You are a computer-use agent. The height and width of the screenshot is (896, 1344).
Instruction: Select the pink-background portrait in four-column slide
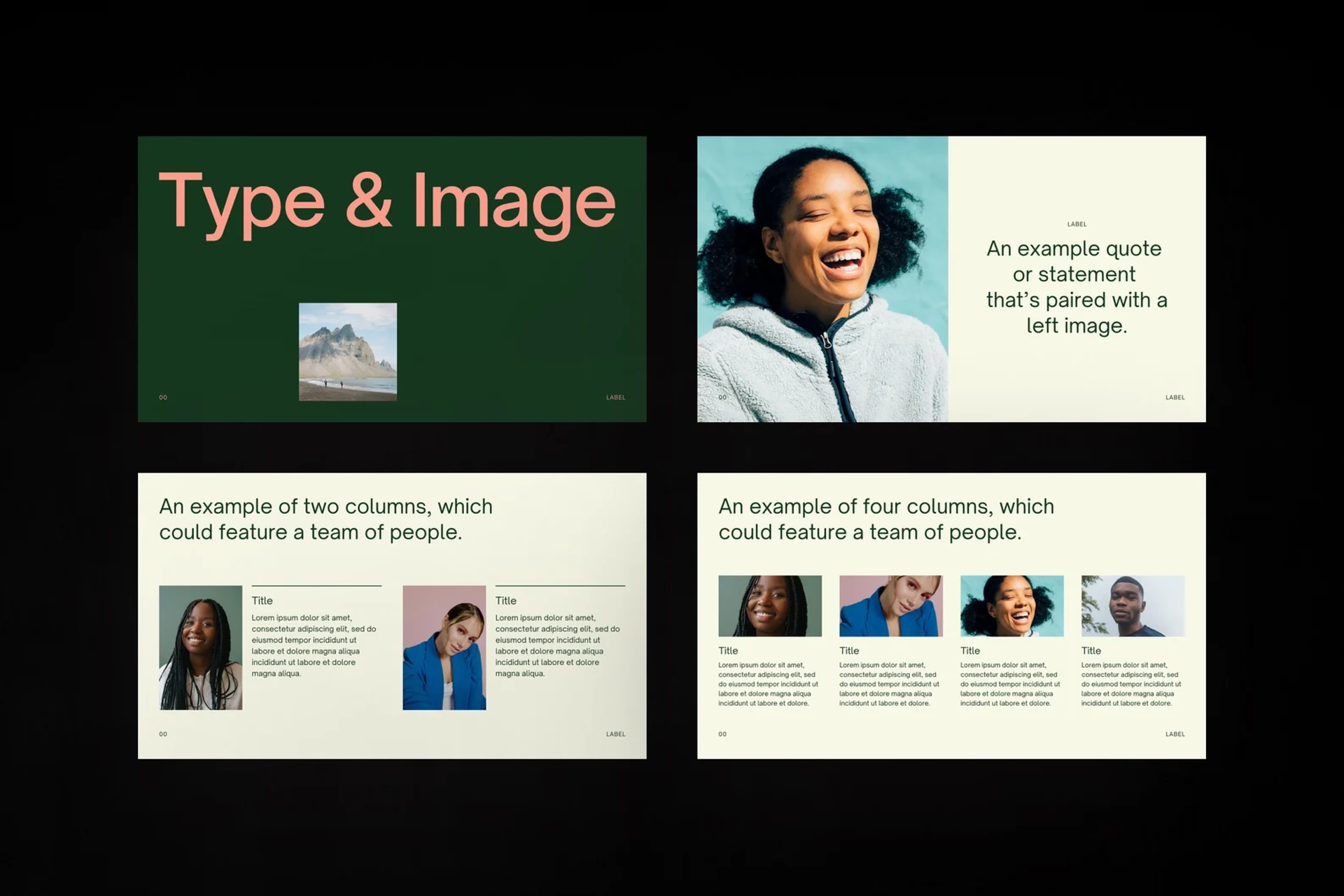coord(890,606)
